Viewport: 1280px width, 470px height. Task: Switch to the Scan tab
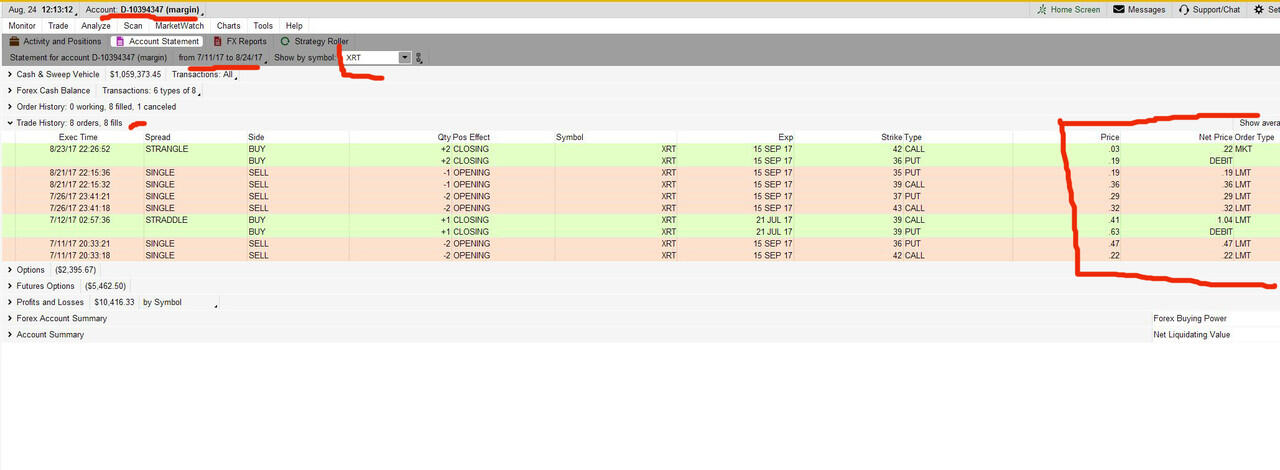tap(133, 25)
